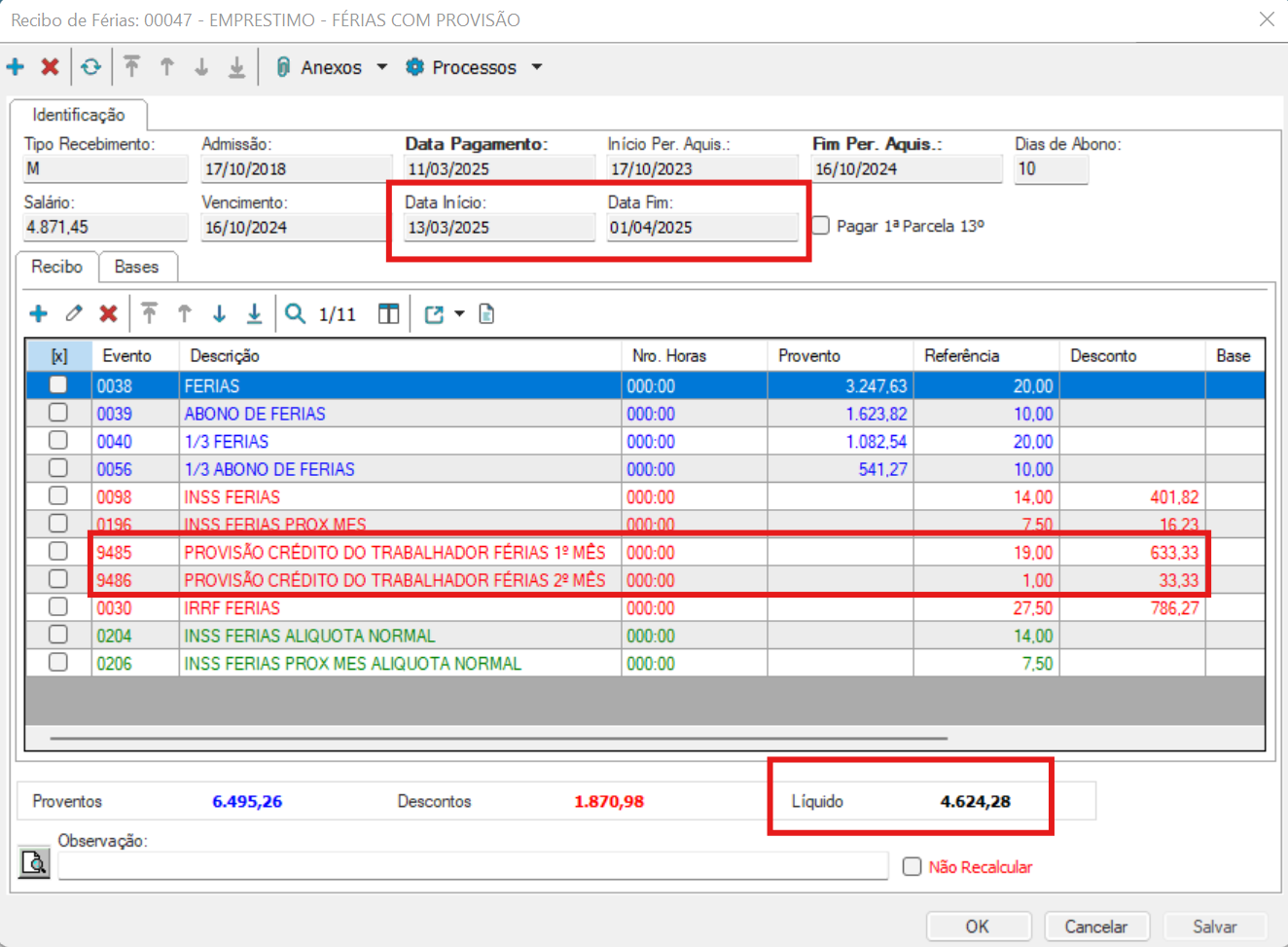This screenshot has height=947, width=1288.
Task: Click the Dias de Abono field
Action: (x=1052, y=169)
